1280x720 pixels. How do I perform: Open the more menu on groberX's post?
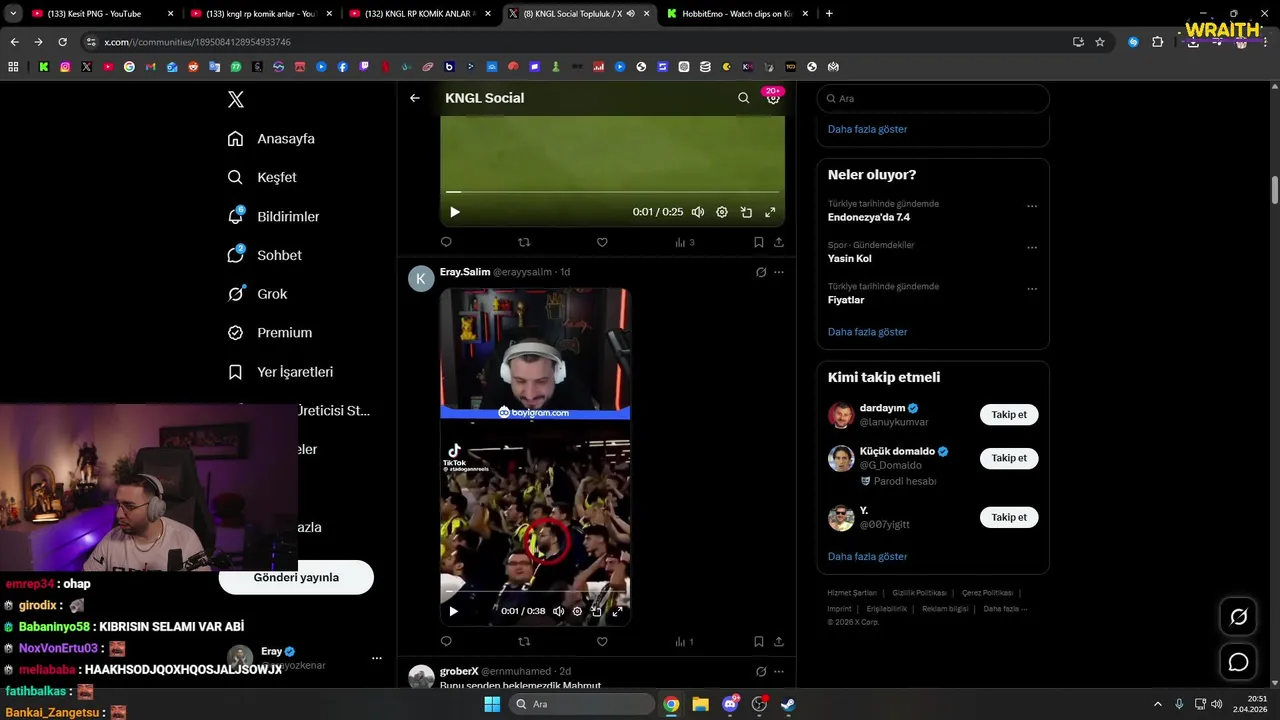pos(779,672)
